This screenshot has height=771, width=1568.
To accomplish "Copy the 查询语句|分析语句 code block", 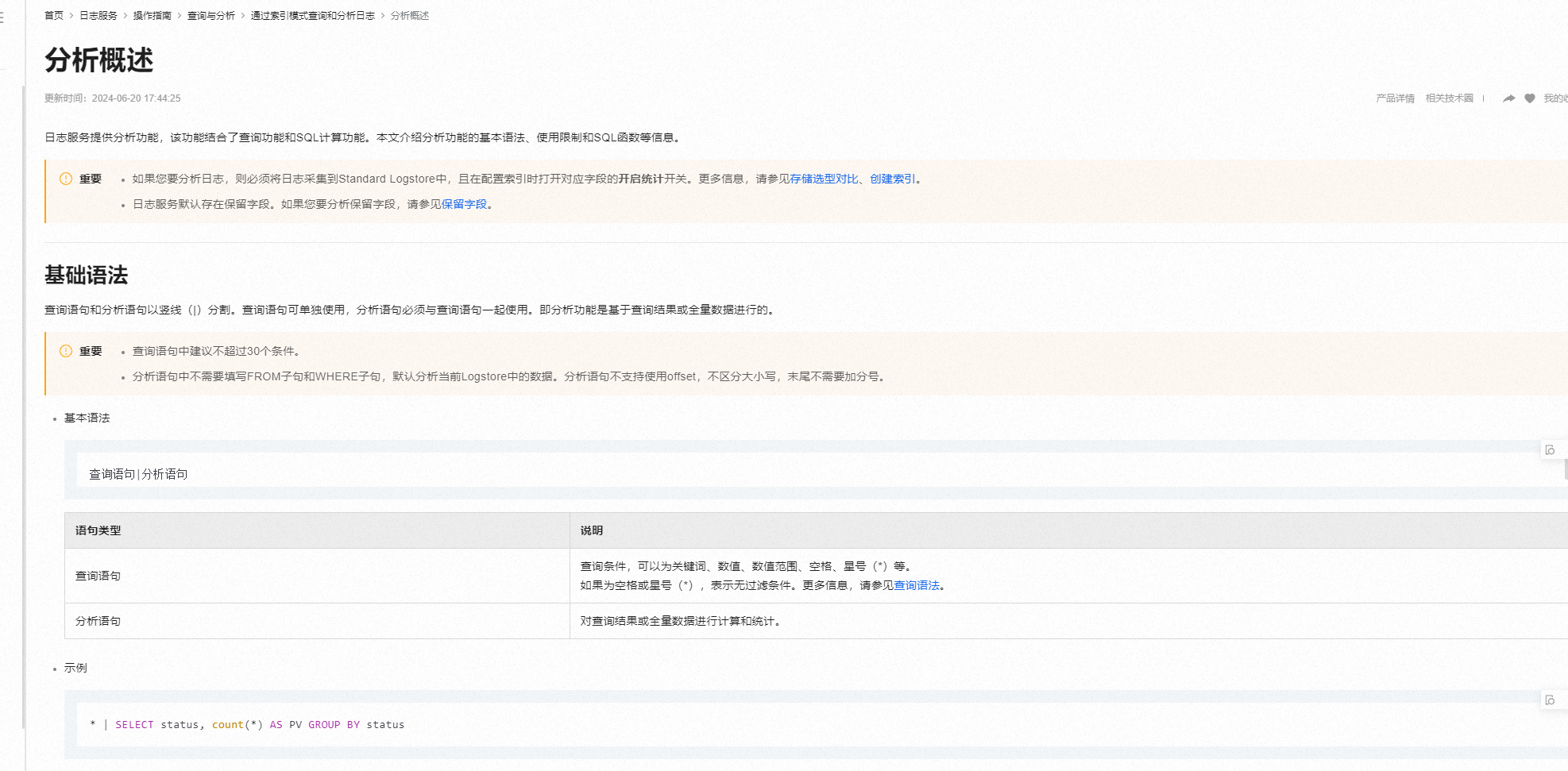I will click(1550, 450).
